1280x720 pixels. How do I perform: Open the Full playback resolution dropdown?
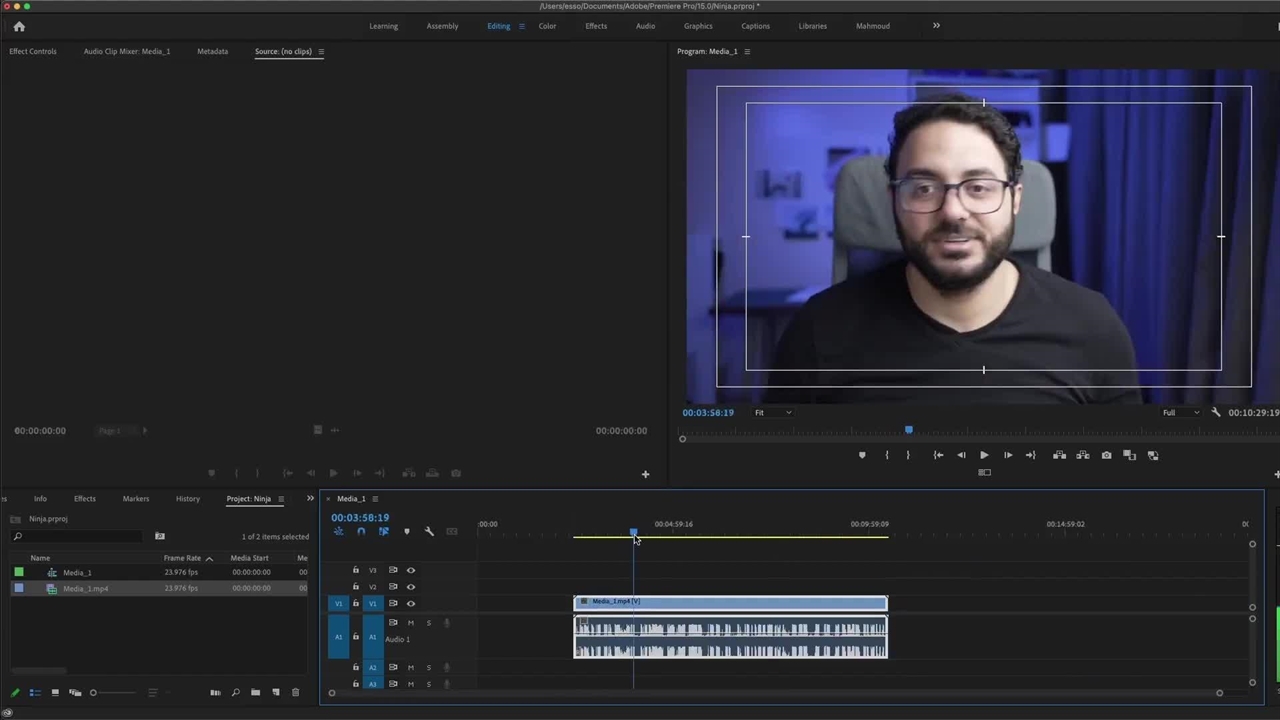[x=1181, y=412]
